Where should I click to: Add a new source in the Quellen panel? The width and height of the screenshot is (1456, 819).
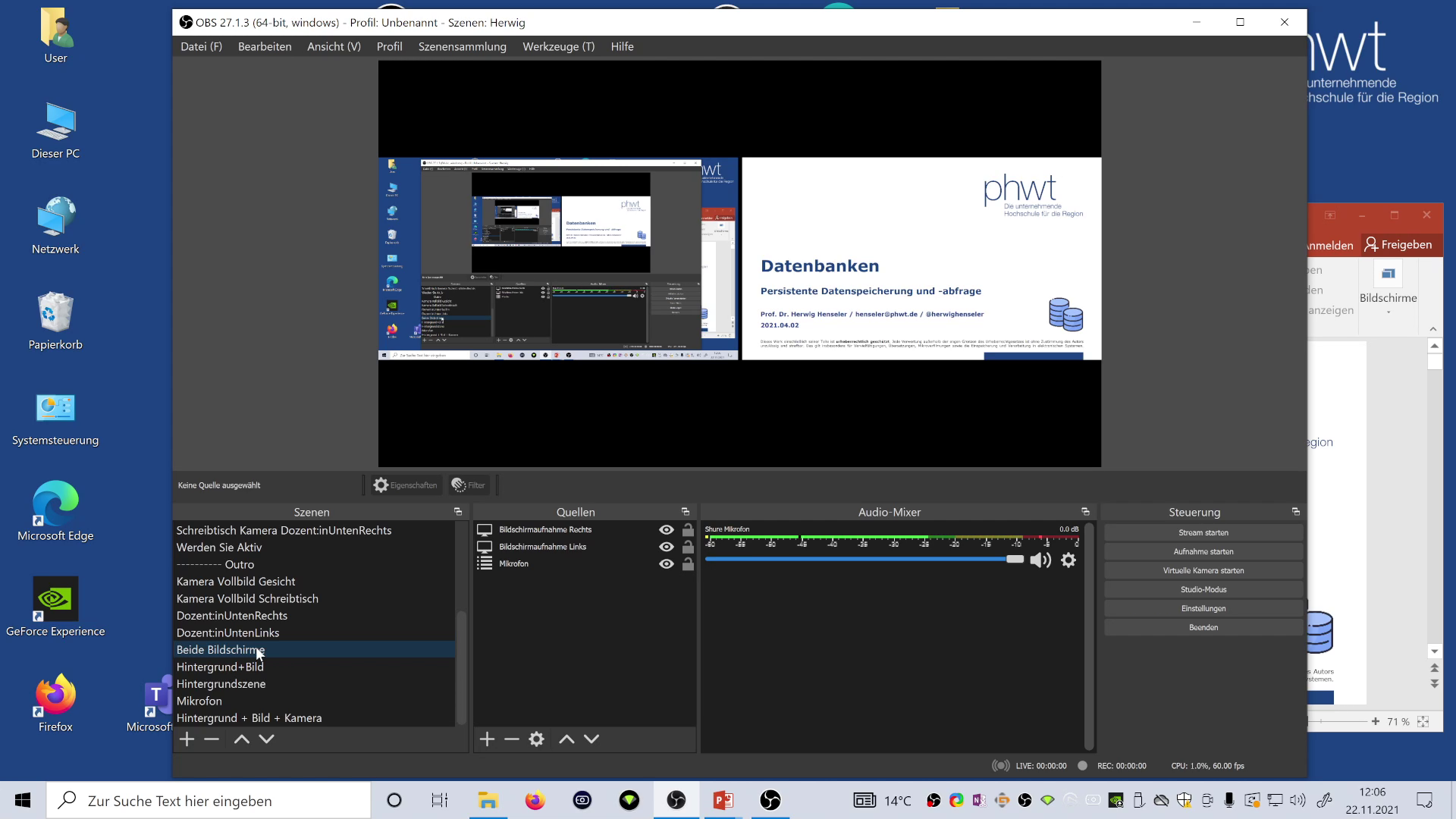pyautogui.click(x=486, y=739)
